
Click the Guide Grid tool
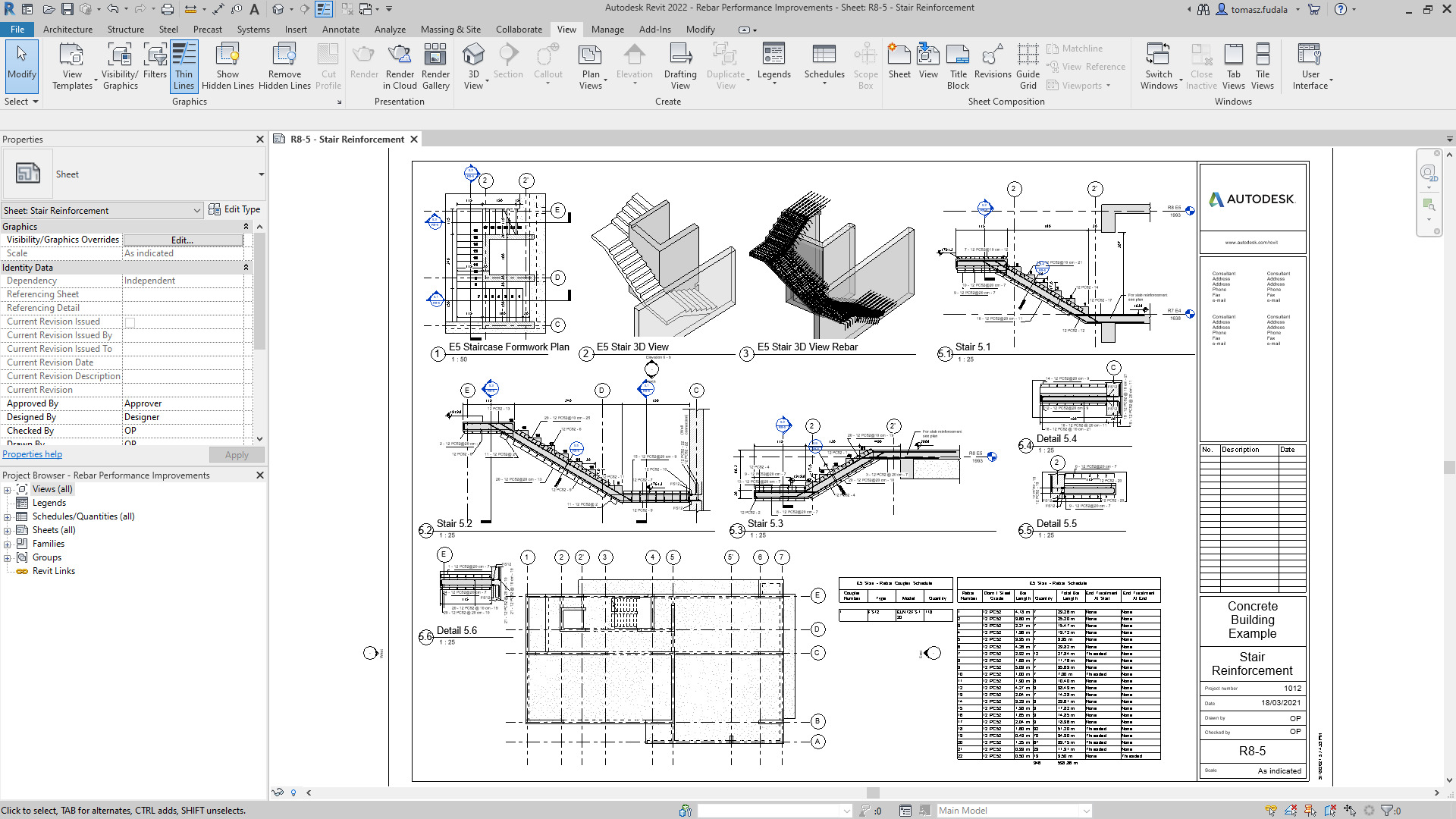(x=1028, y=67)
